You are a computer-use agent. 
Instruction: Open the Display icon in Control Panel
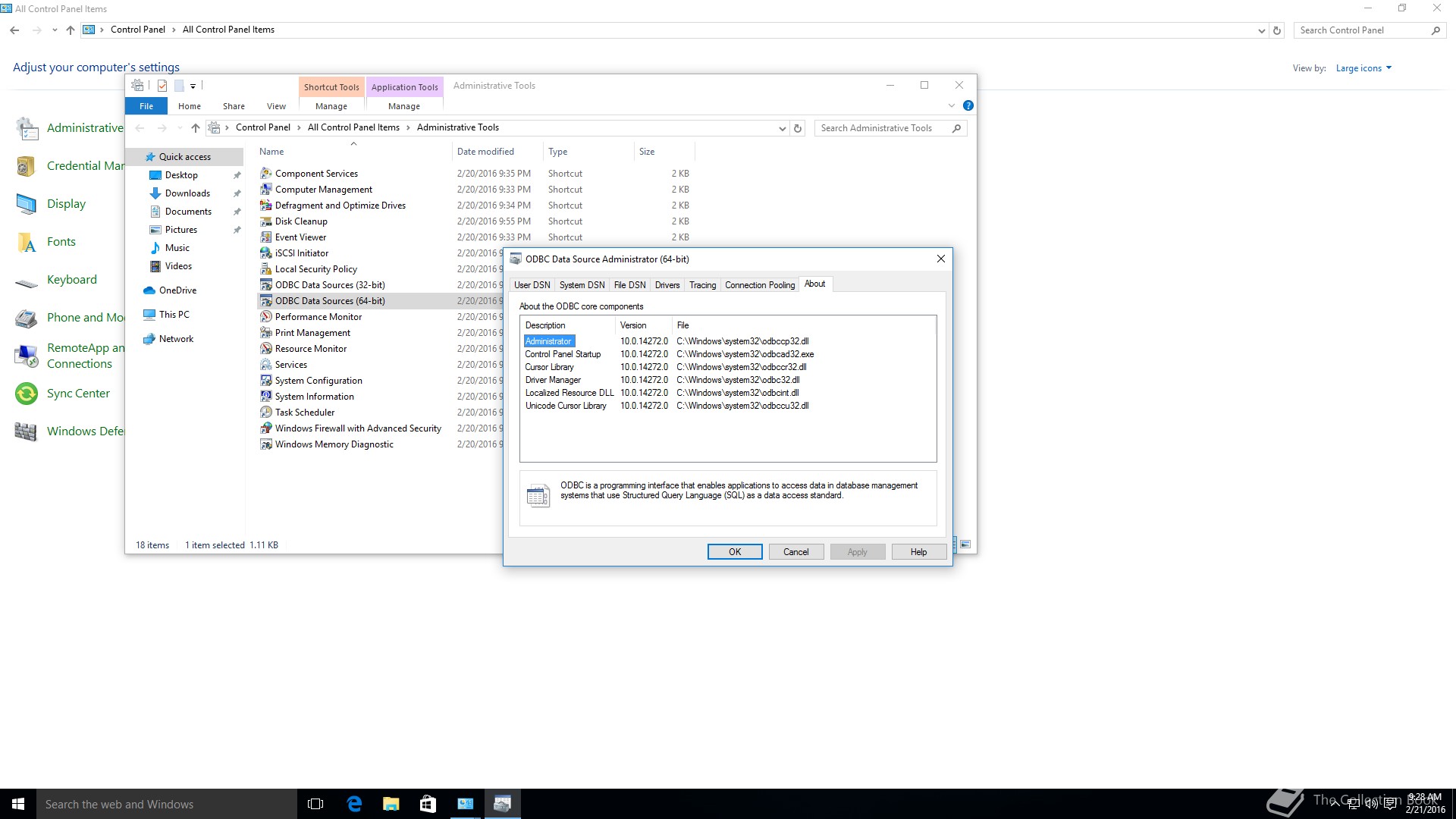point(26,204)
